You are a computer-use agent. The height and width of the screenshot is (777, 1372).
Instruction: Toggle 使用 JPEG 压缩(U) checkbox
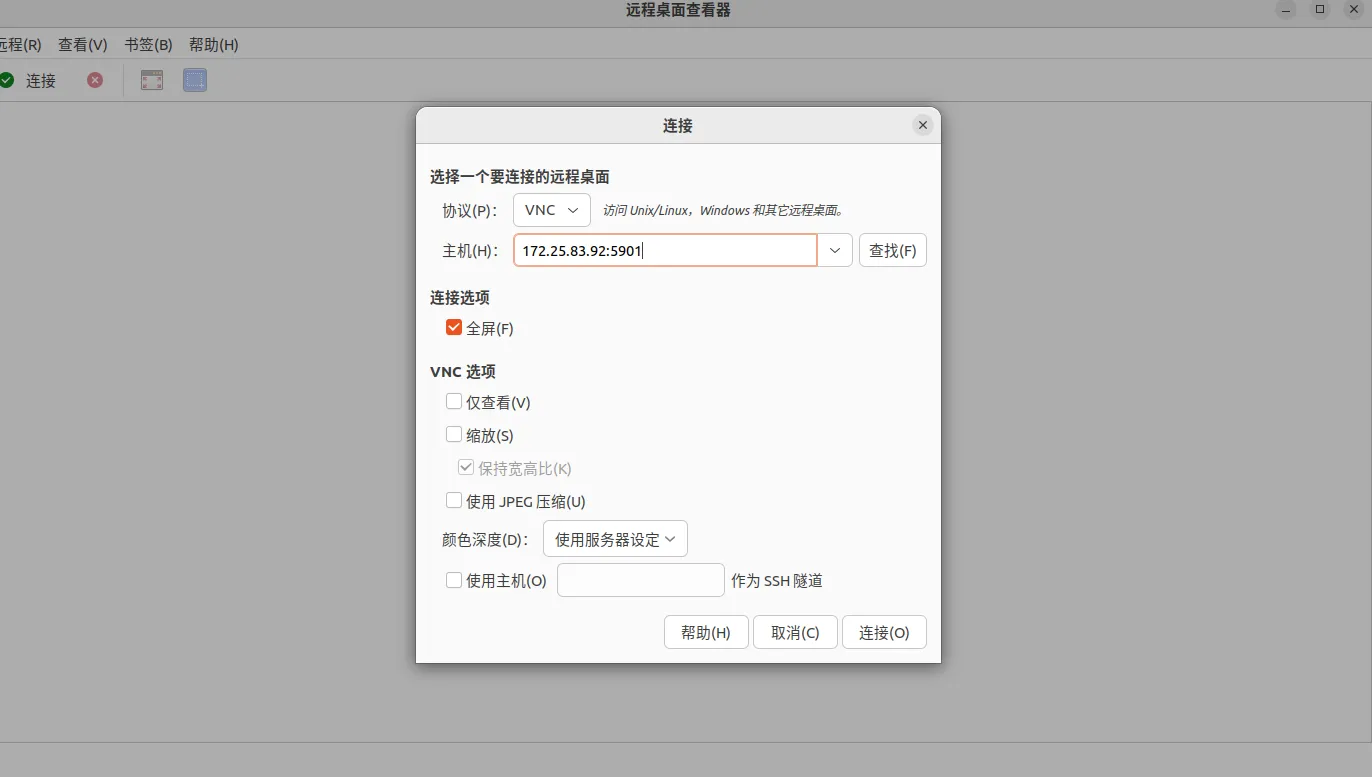[453, 500]
